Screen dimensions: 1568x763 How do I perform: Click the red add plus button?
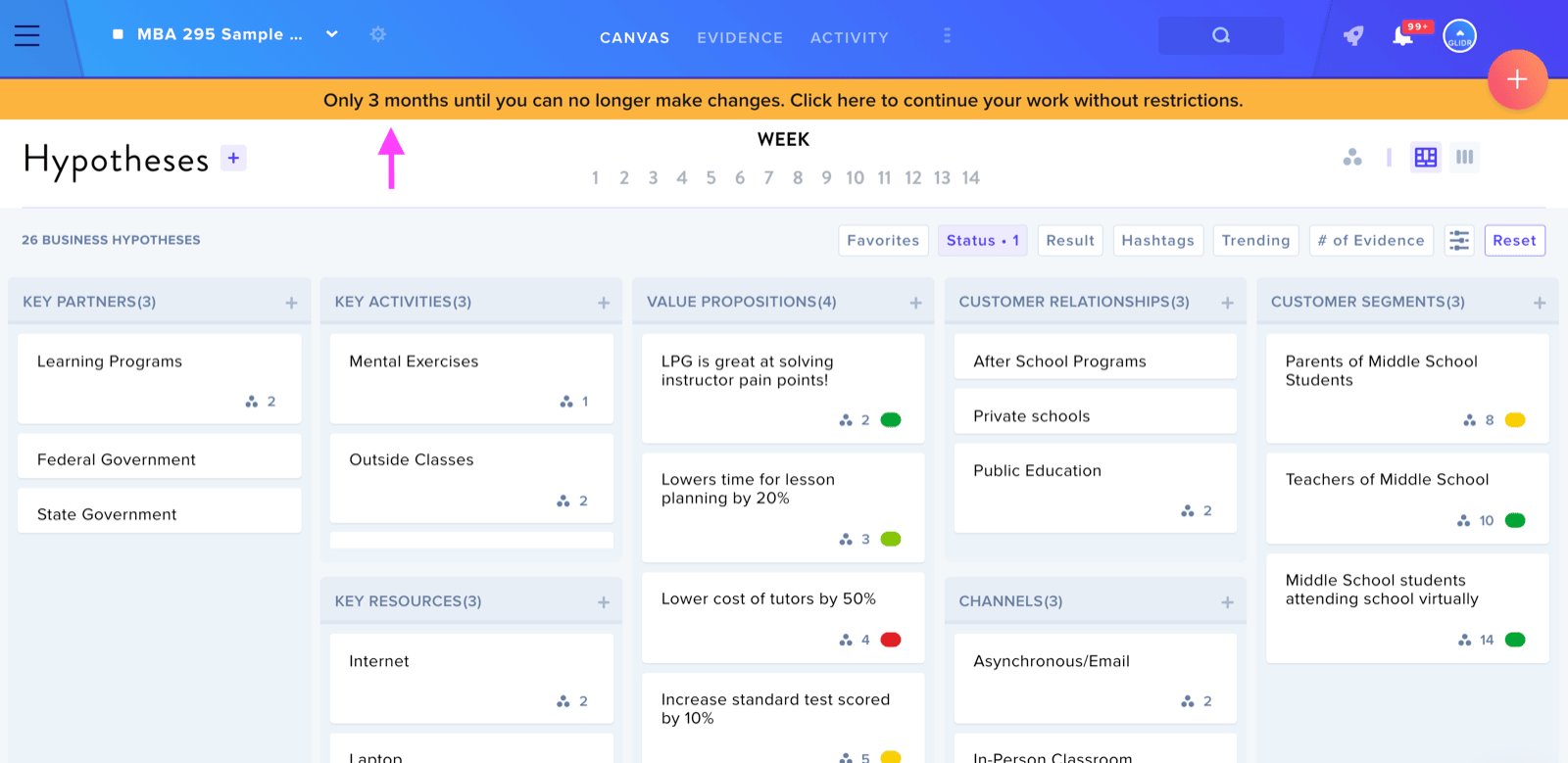click(x=1517, y=79)
